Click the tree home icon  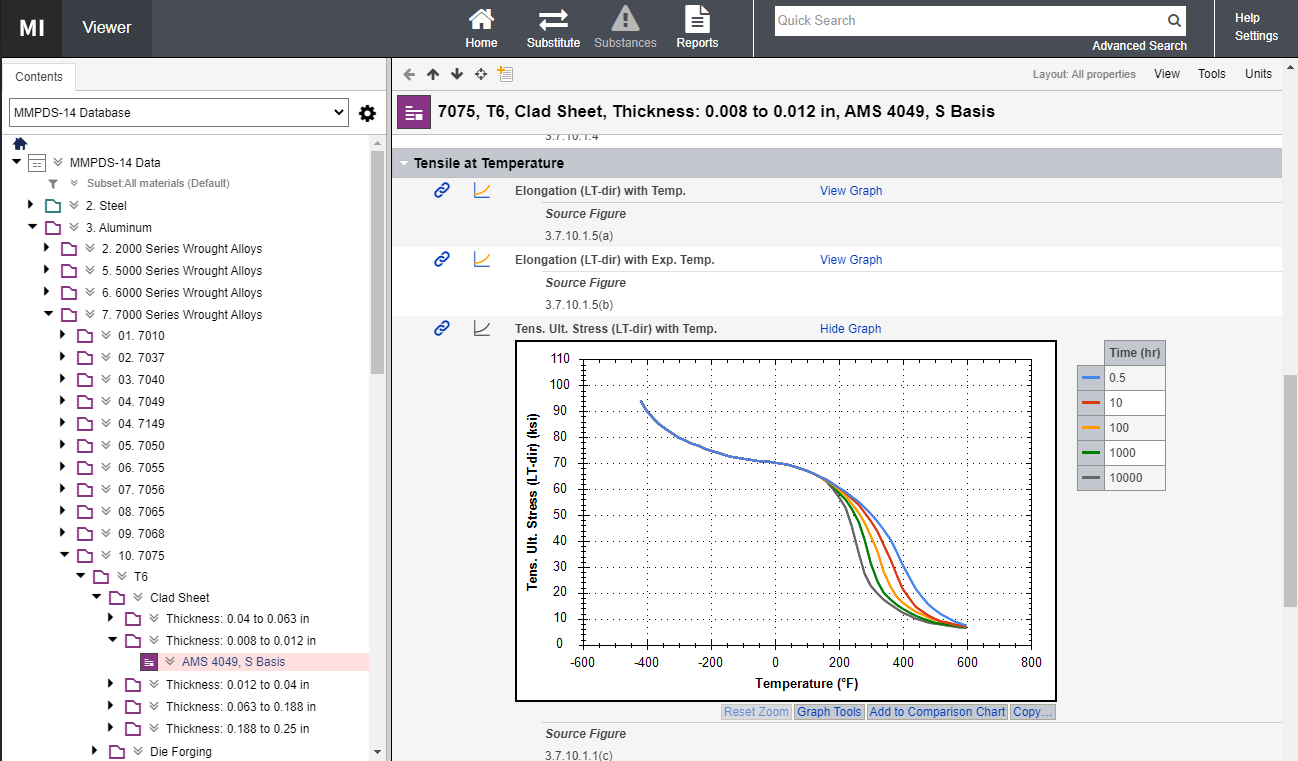pos(19,143)
